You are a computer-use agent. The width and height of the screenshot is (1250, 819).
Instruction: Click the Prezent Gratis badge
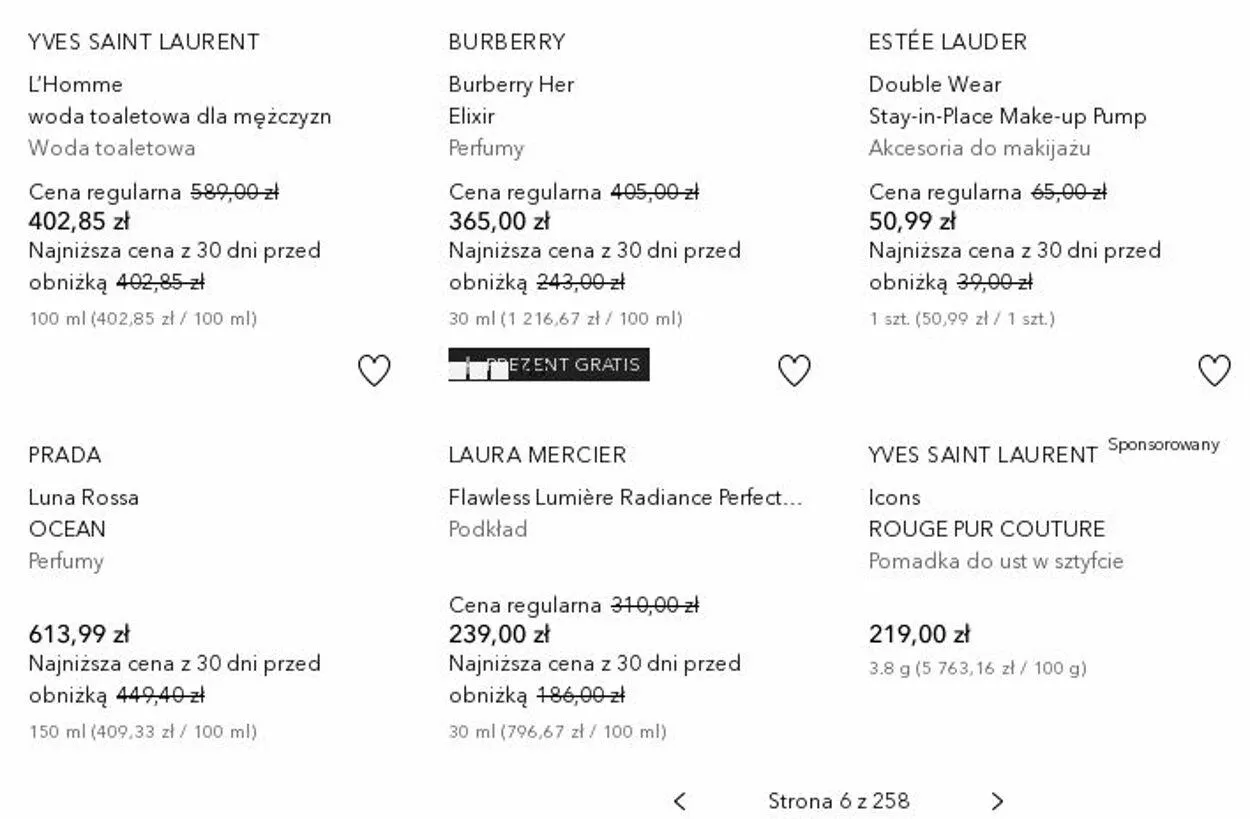pos(549,365)
